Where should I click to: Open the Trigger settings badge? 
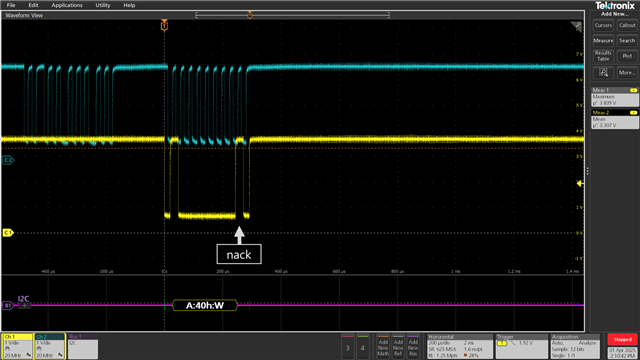pos(521,346)
